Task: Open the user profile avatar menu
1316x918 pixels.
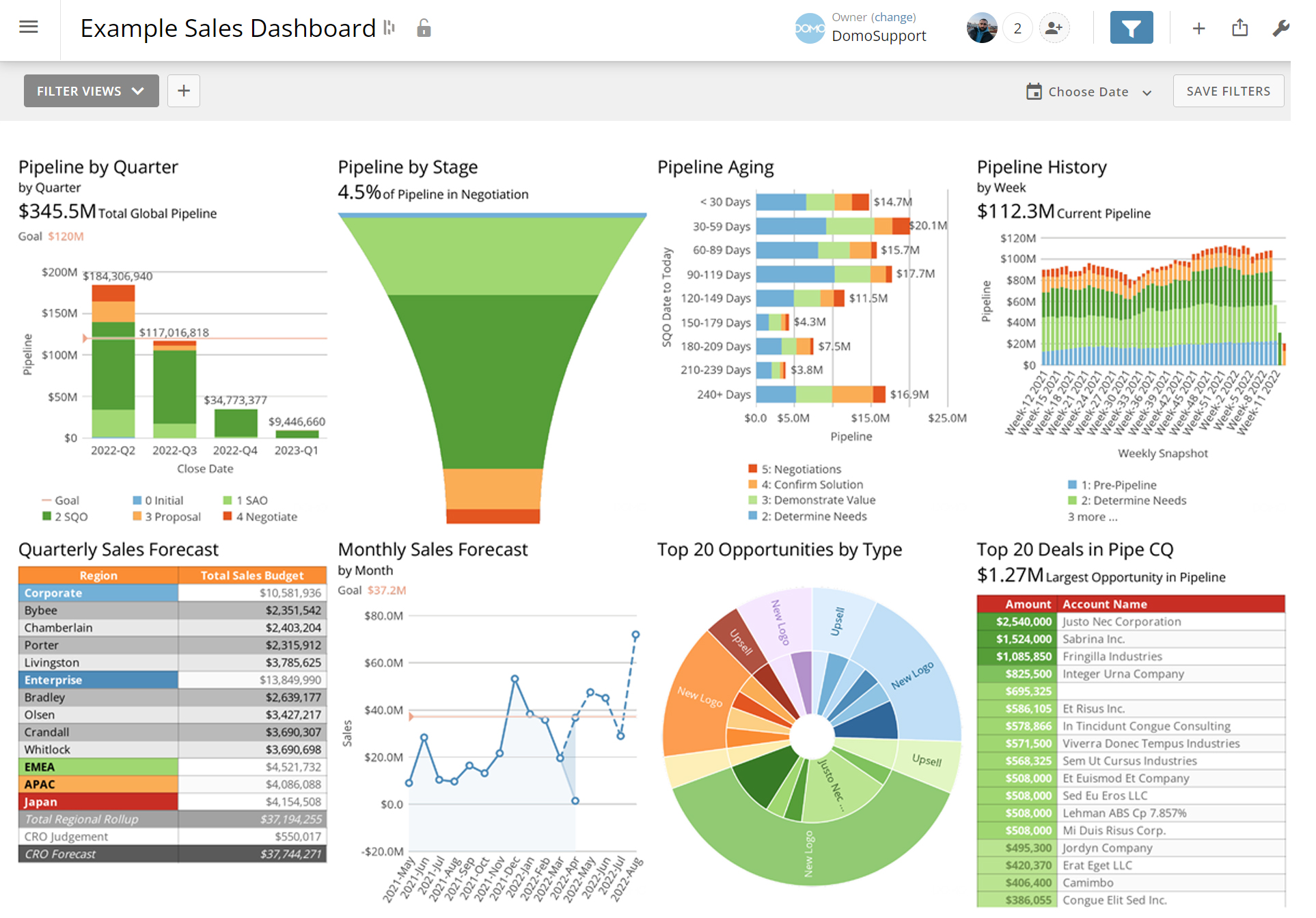Action: [982, 27]
